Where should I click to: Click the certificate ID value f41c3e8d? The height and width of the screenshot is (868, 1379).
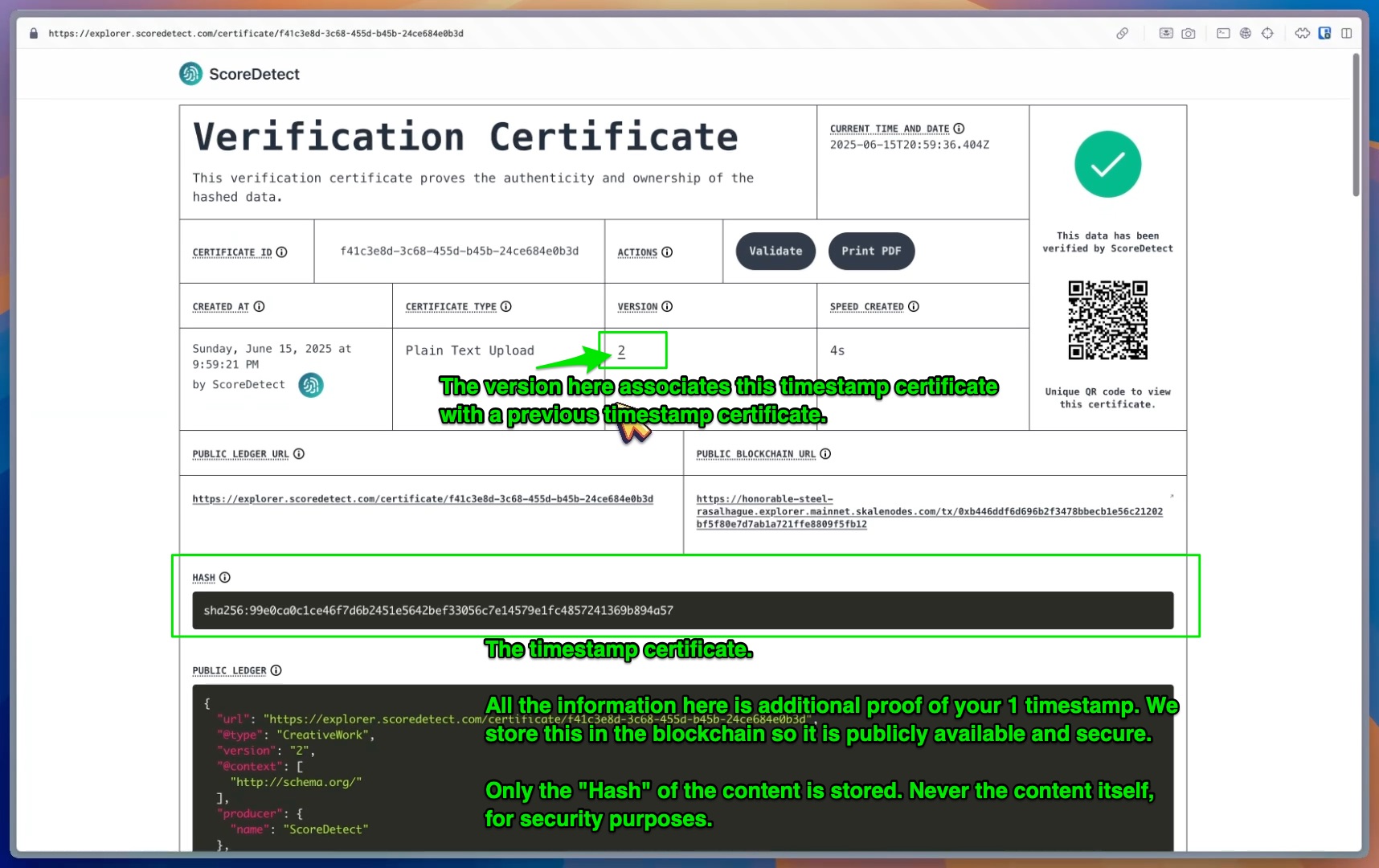pyautogui.click(x=459, y=251)
